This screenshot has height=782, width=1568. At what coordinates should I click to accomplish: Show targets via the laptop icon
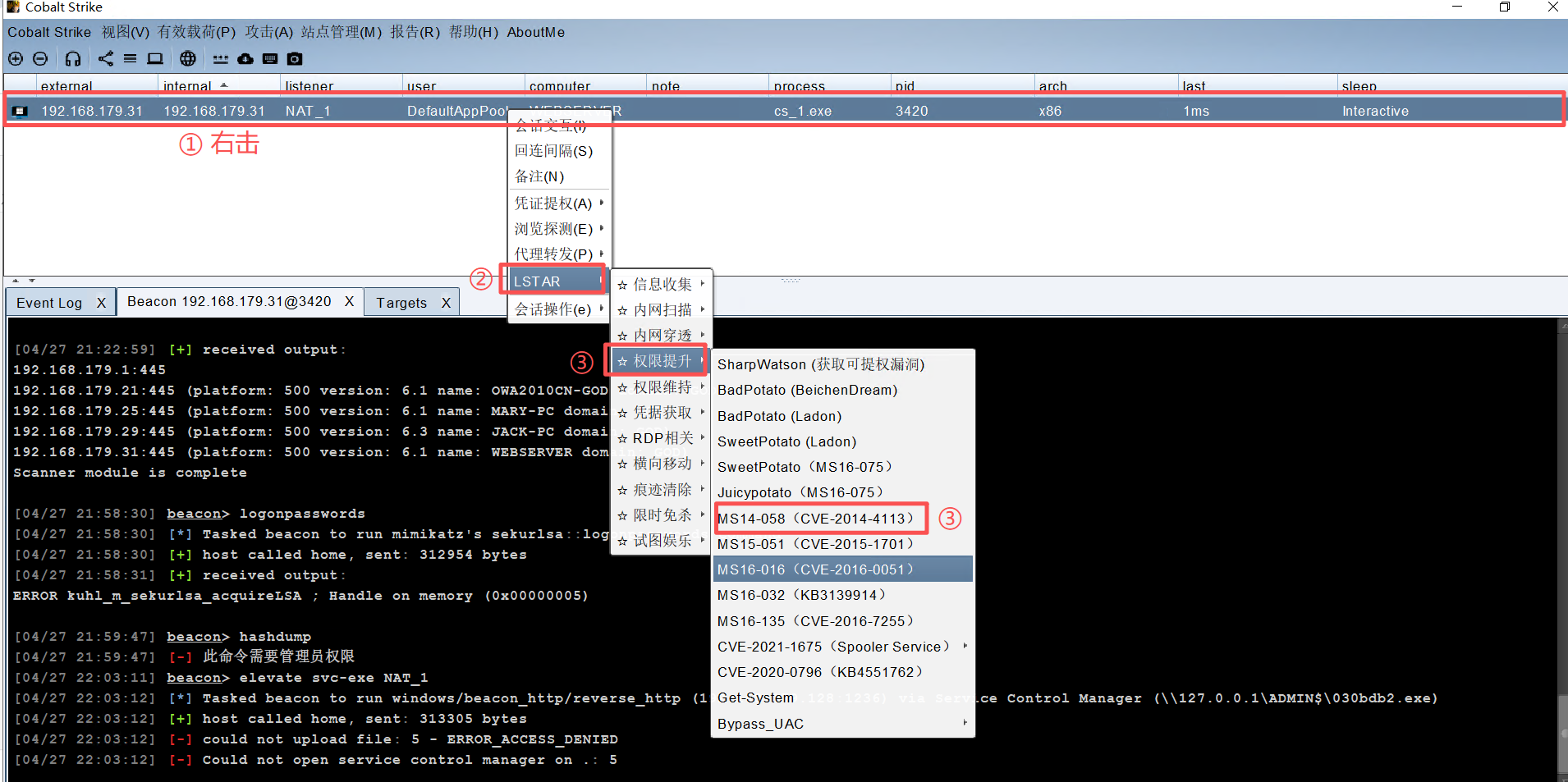[x=155, y=59]
